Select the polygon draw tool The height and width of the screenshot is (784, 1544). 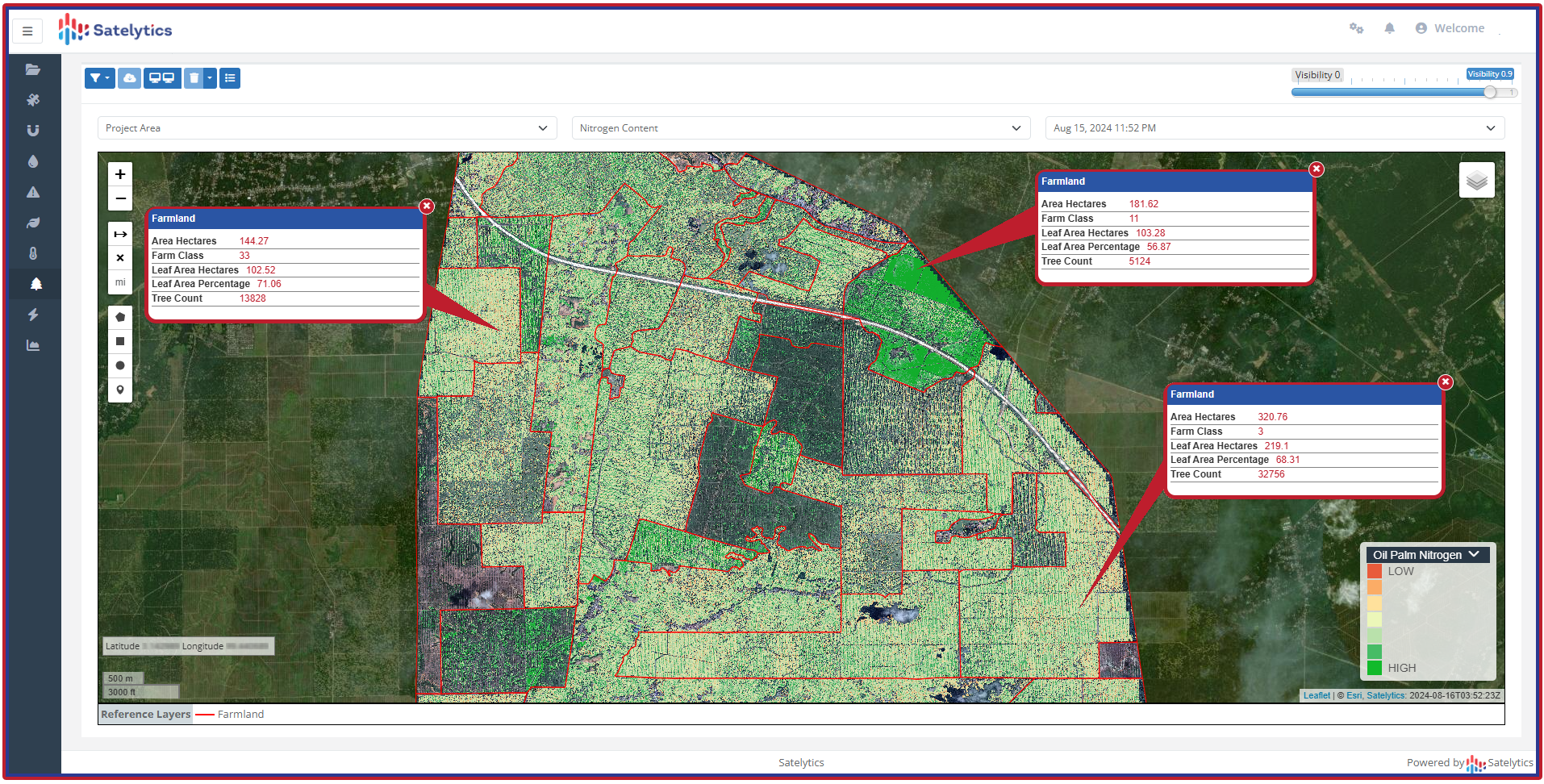tap(120, 317)
